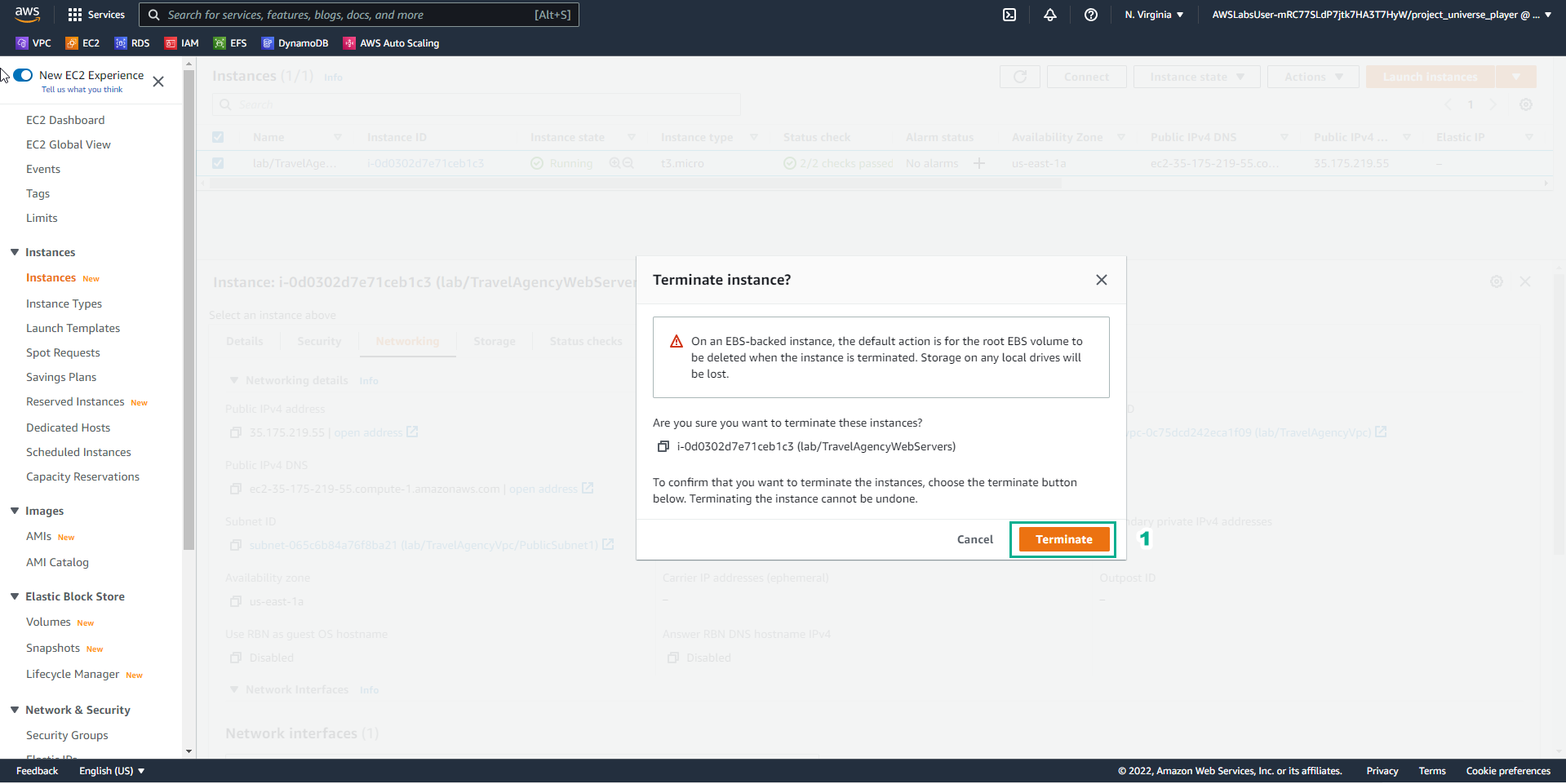Collapse the Networking details section
The height and width of the screenshot is (784, 1566).
(x=234, y=380)
